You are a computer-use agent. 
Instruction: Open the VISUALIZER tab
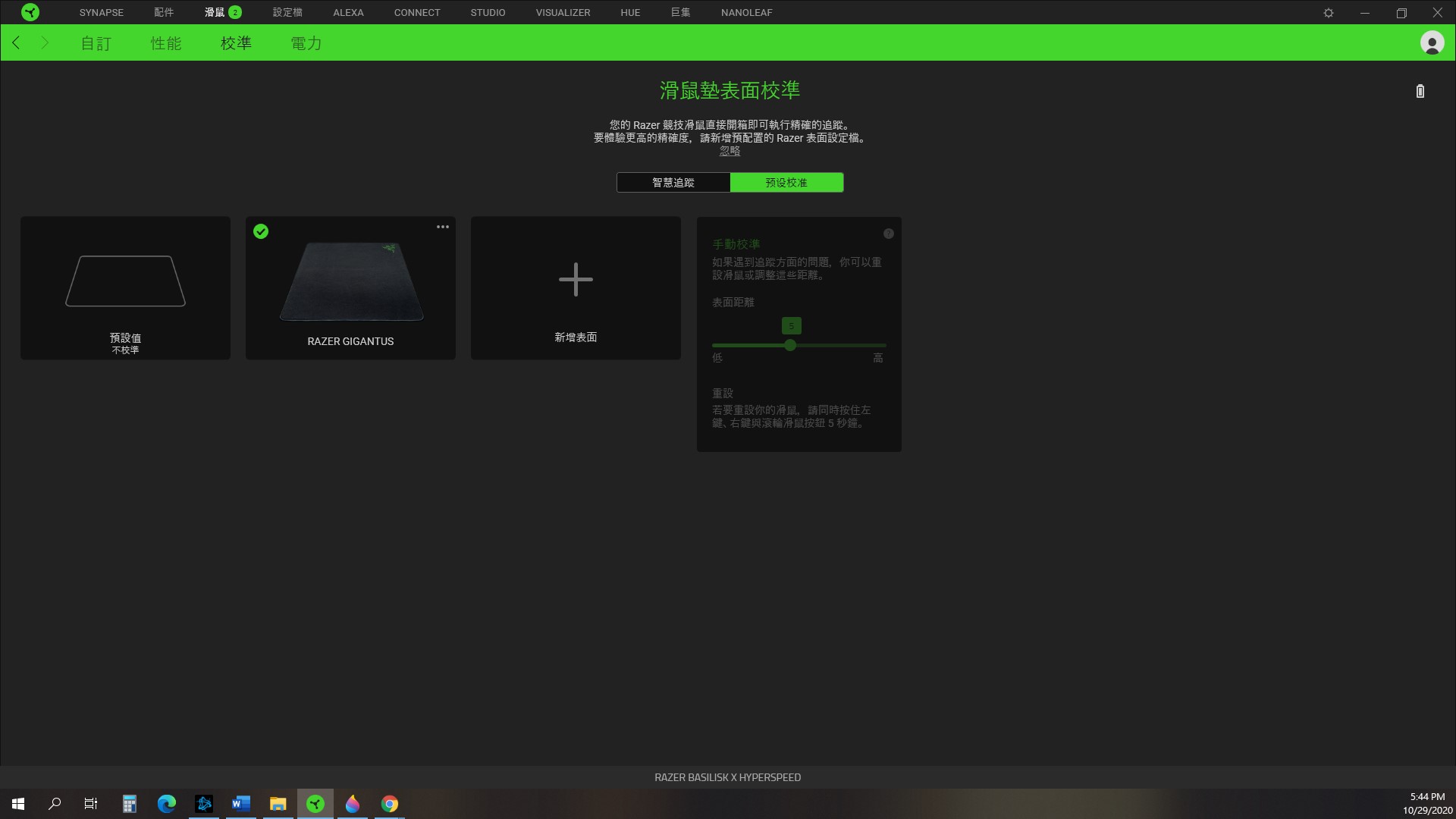(563, 12)
